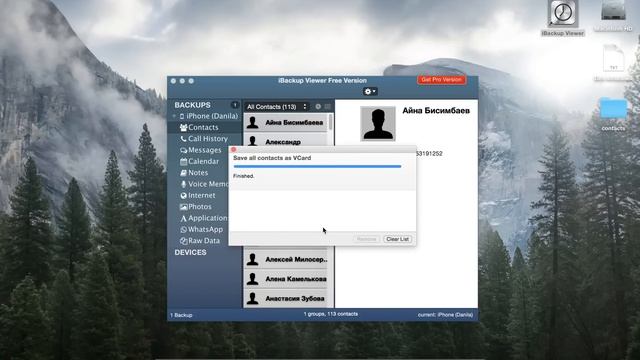Select the Macintosh HD desktop drive icon
Image resolution: width=640 pixels, height=360 pixels.
tap(613, 16)
